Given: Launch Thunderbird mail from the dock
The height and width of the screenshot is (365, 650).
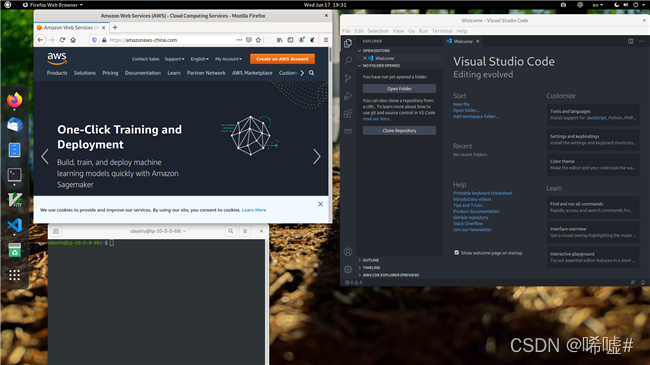Looking at the screenshot, I should pyautogui.click(x=15, y=125).
